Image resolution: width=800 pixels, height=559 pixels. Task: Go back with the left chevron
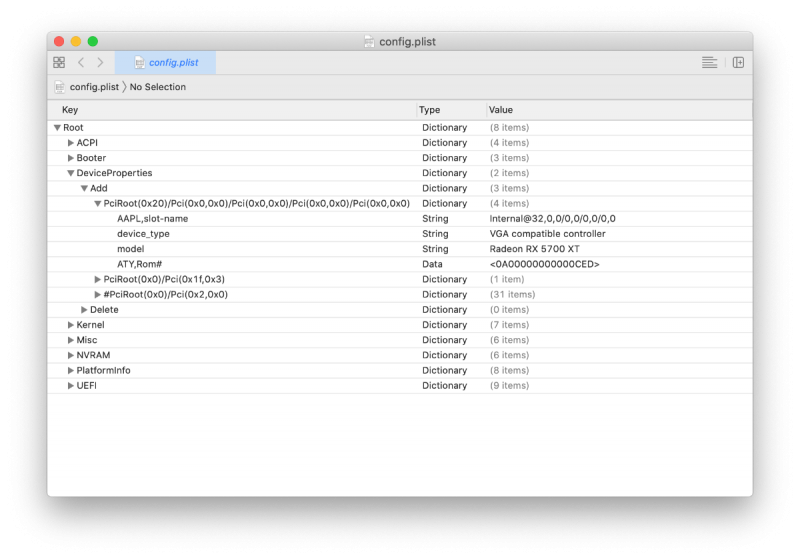(81, 62)
